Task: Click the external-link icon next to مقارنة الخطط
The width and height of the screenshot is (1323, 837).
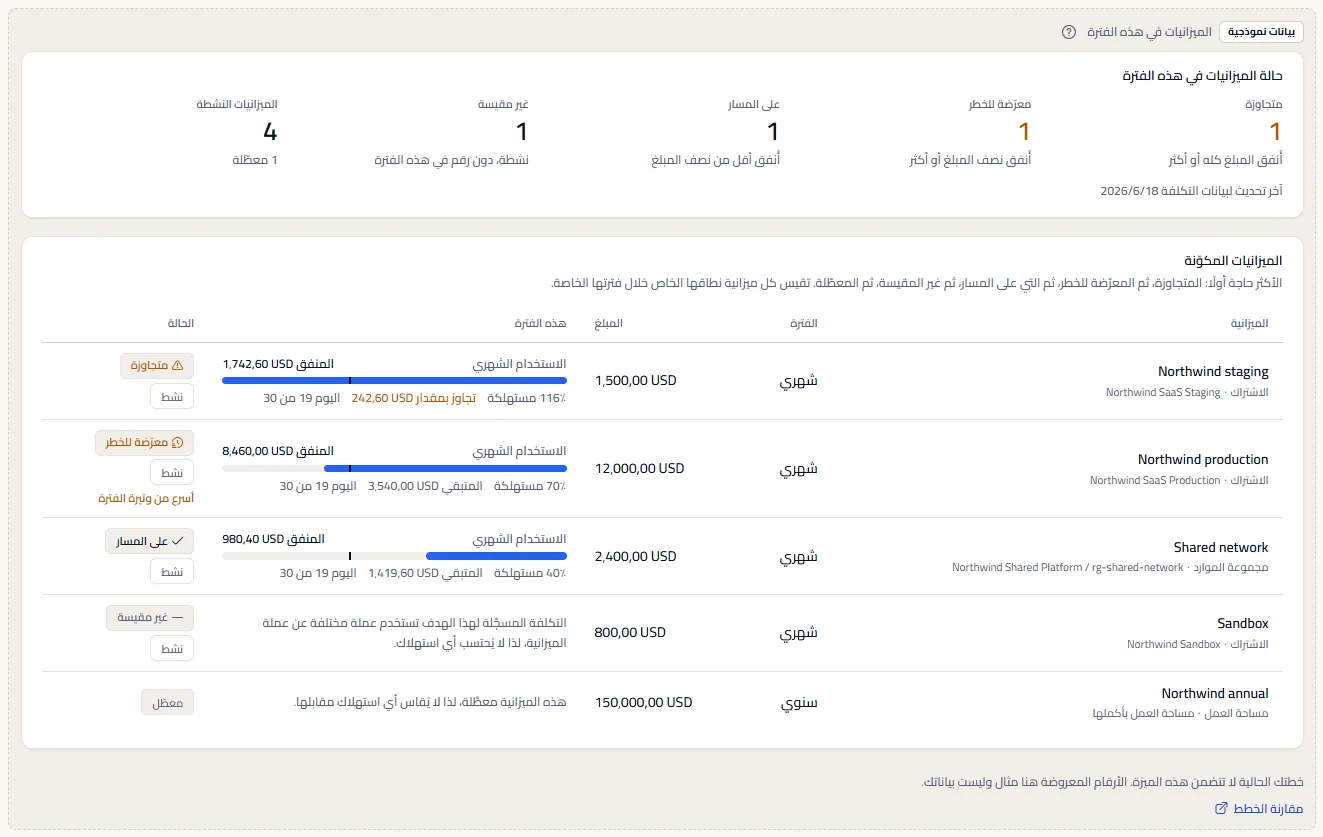Action: [1220, 808]
